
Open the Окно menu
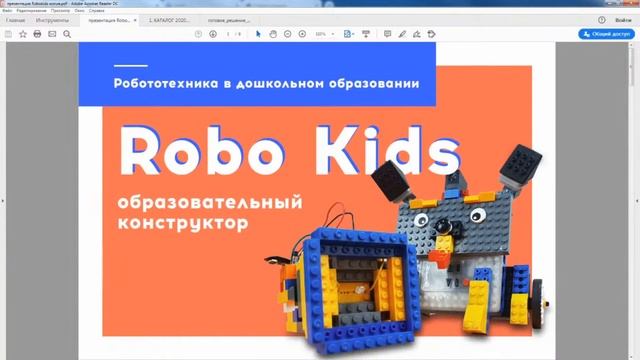[x=80, y=11]
